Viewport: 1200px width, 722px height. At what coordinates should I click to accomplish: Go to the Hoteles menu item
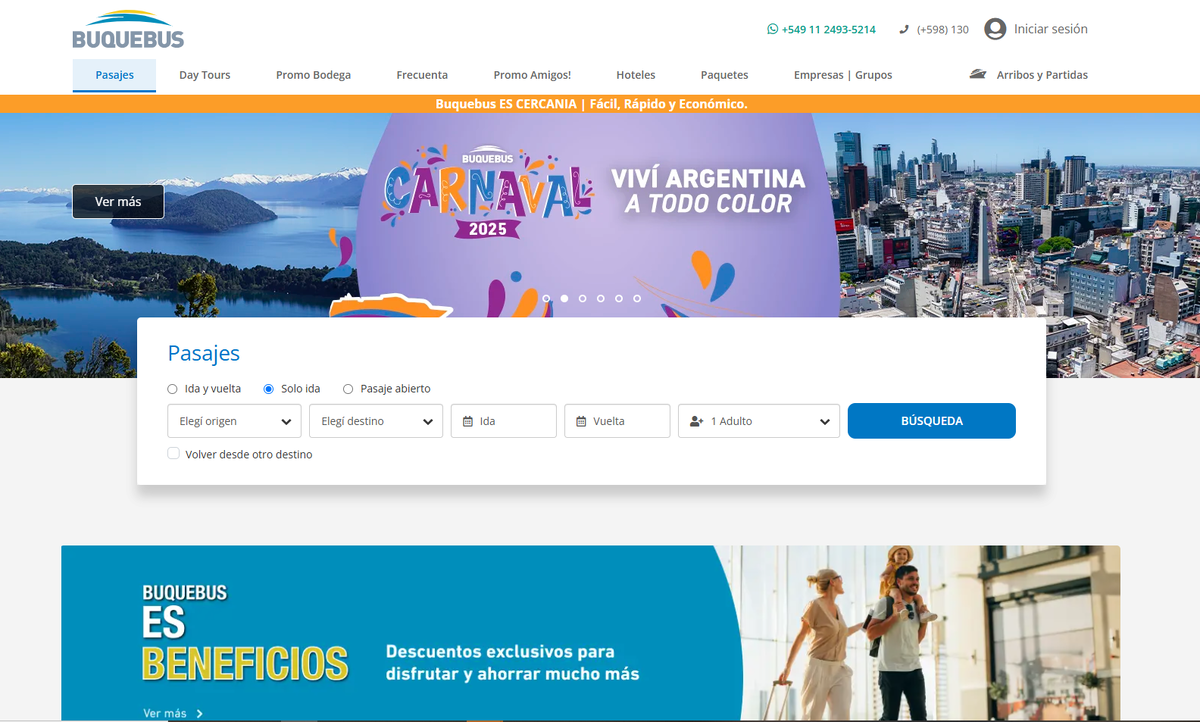(636, 75)
